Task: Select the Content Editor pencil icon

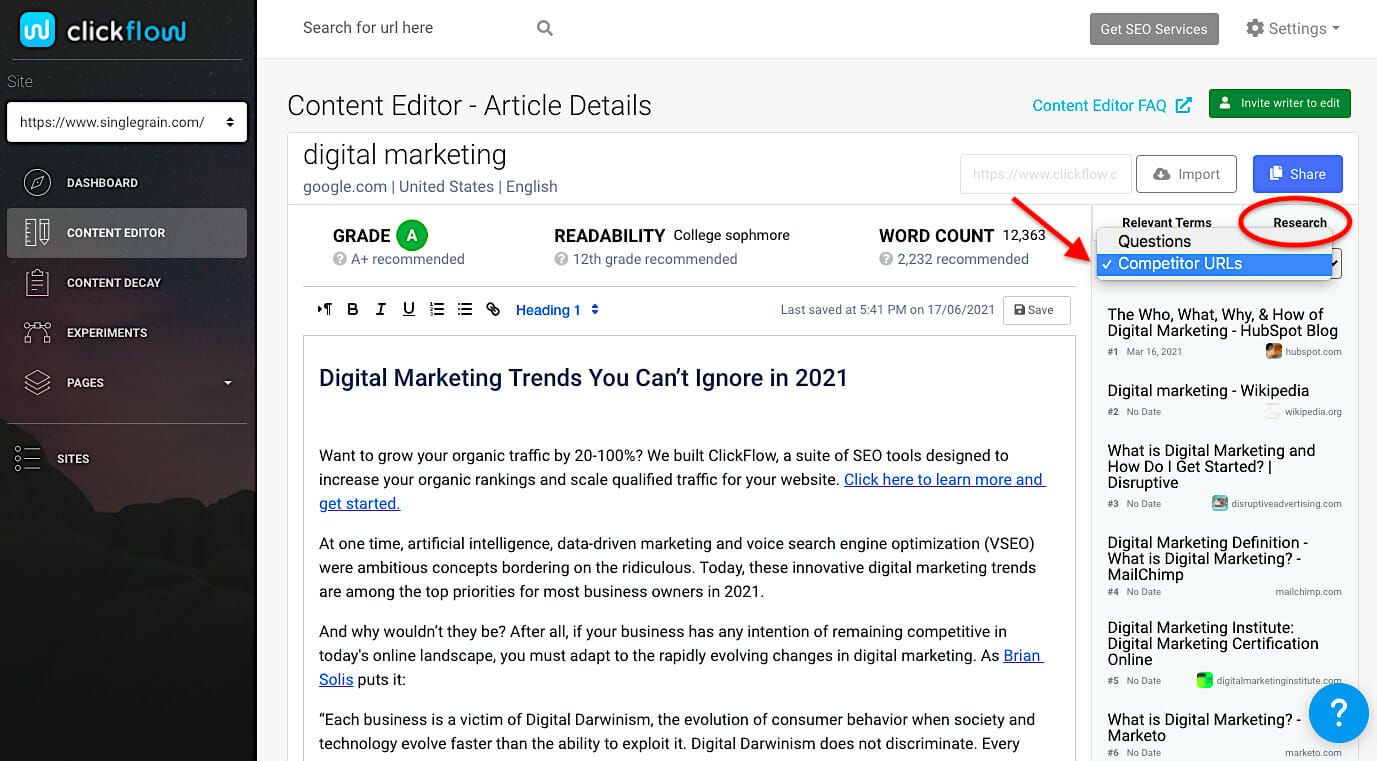Action: click(x=38, y=233)
